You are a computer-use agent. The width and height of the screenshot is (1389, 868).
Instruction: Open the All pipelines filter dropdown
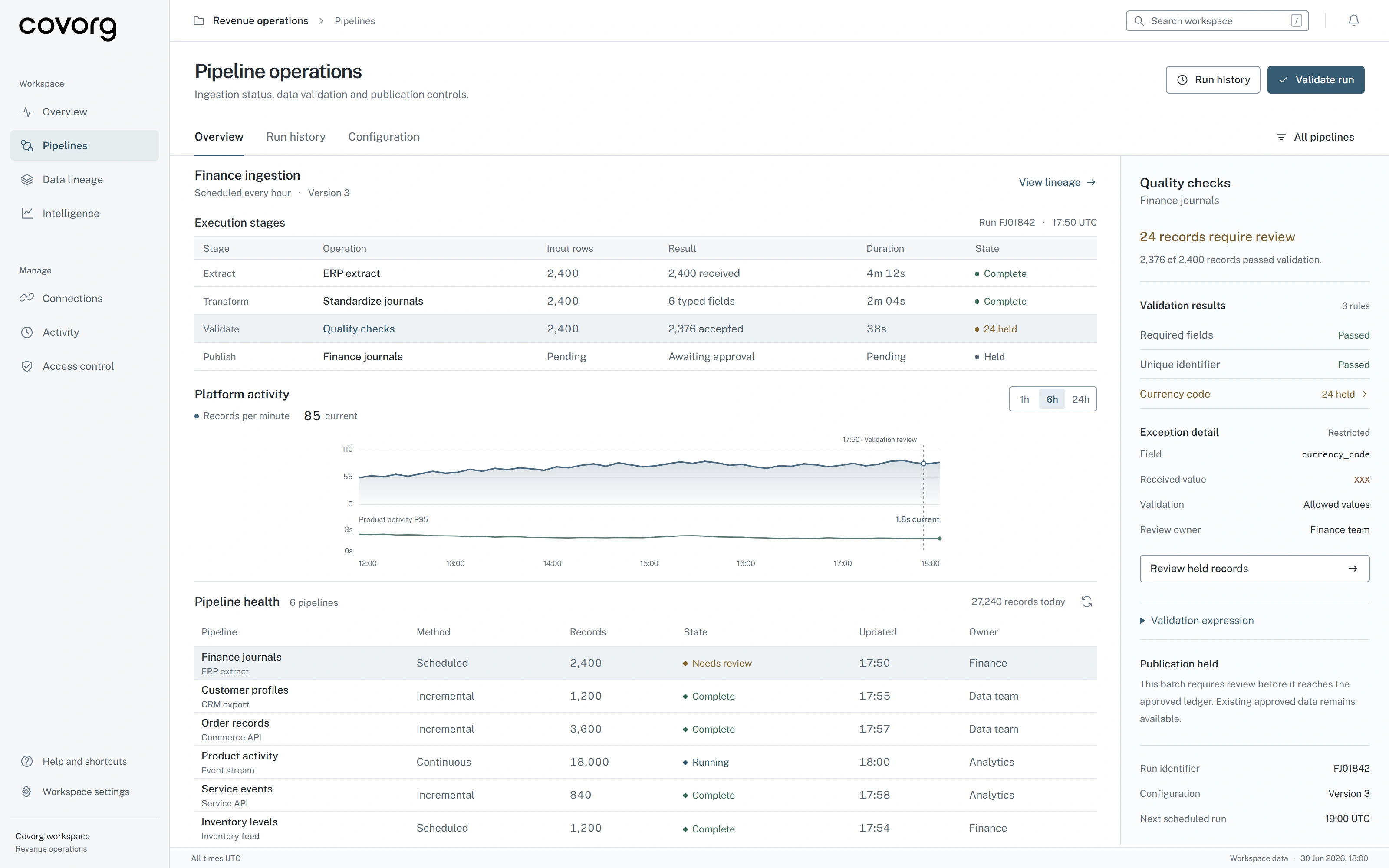pyautogui.click(x=1315, y=137)
